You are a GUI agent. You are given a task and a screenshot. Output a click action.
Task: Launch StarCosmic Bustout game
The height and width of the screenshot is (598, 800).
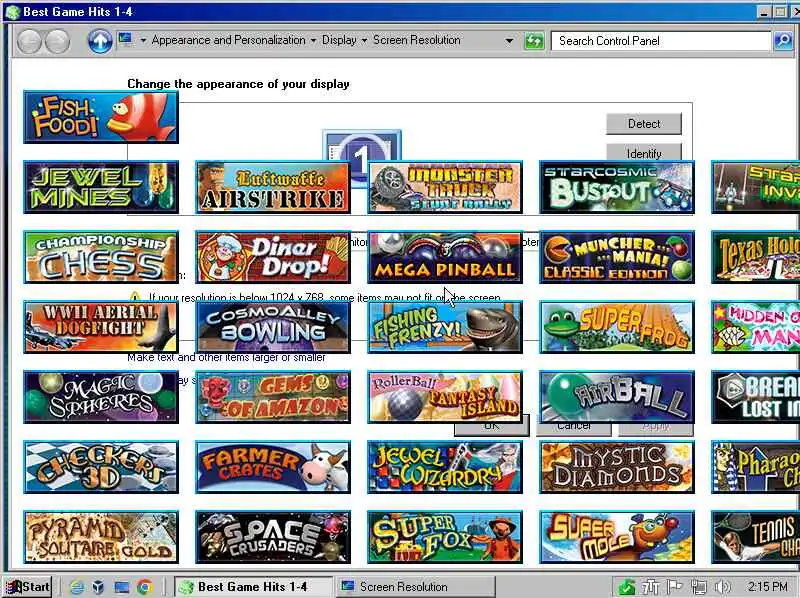617,187
